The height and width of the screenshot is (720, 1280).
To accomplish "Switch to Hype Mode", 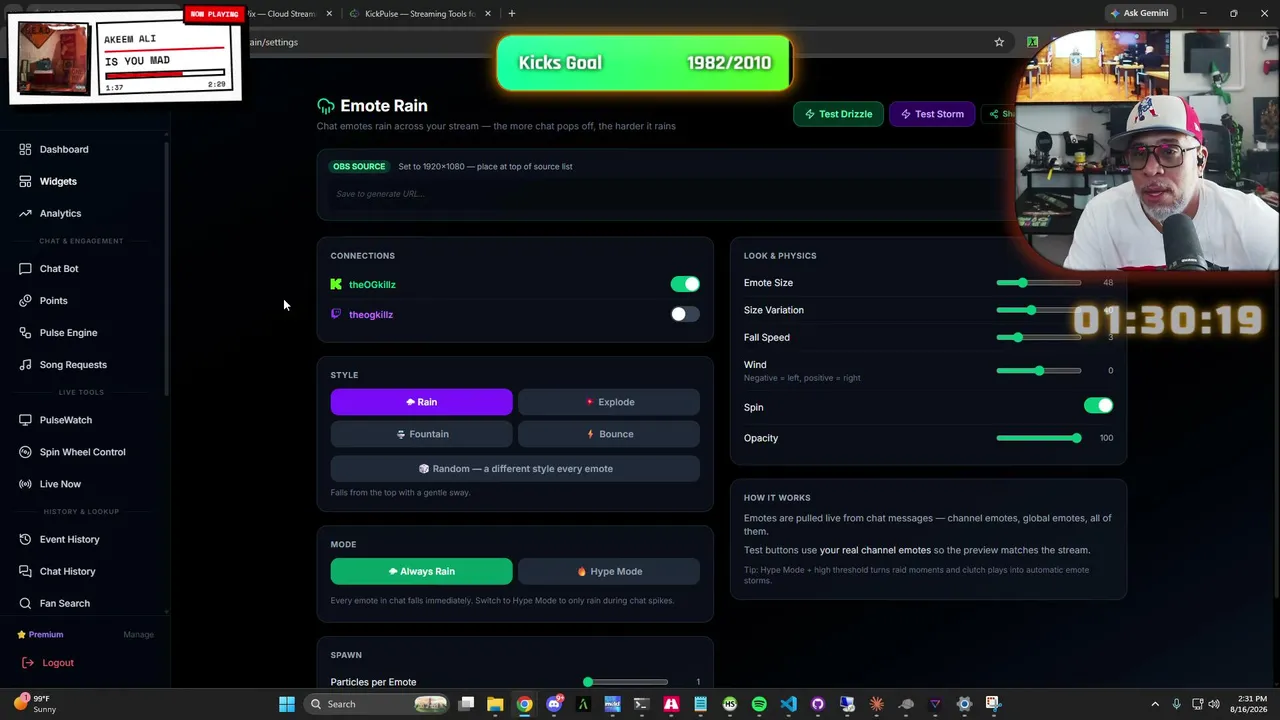I will [609, 571].
